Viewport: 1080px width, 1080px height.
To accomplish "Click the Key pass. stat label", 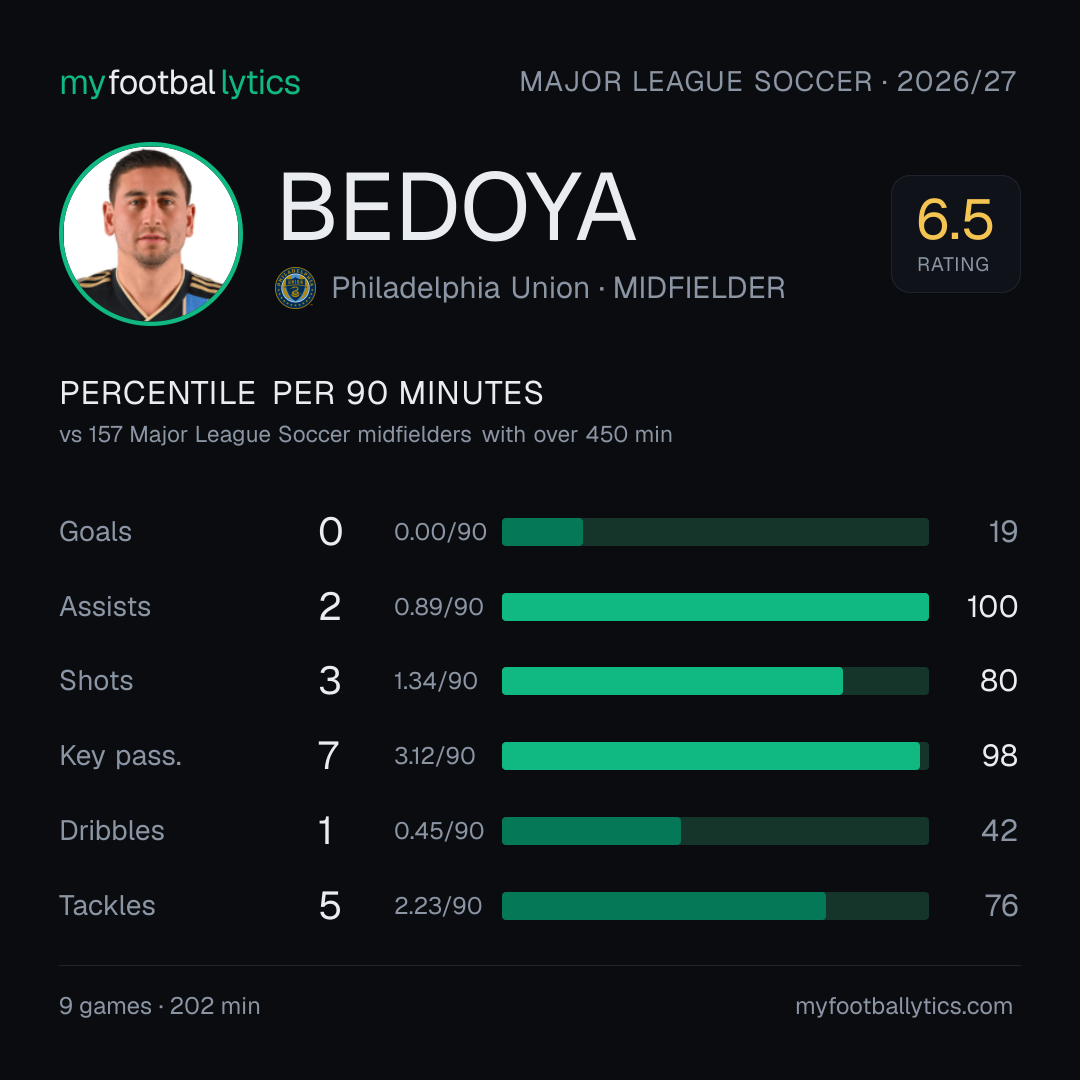I will point(121,756).
